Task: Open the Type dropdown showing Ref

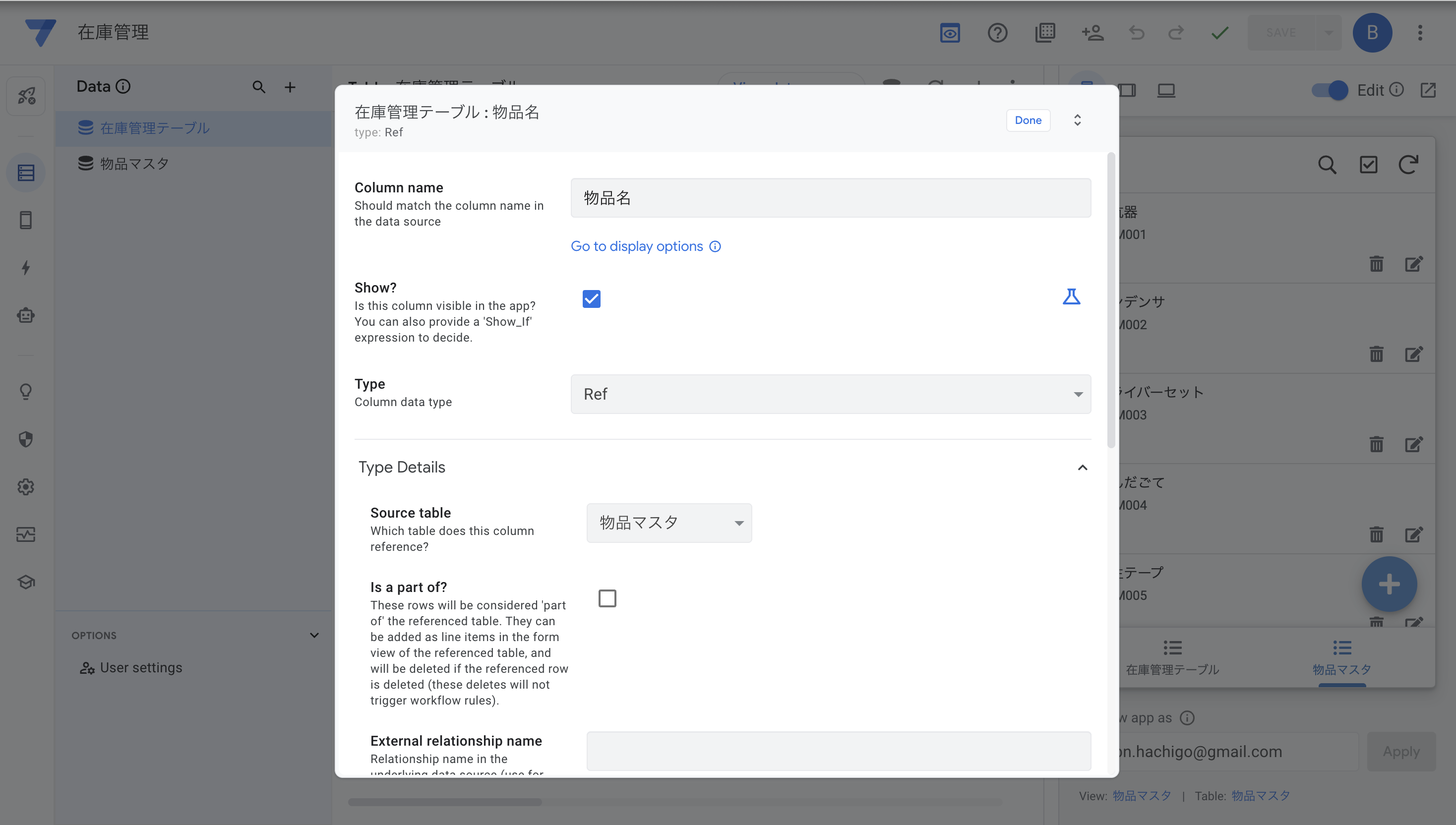Action: 830,394
